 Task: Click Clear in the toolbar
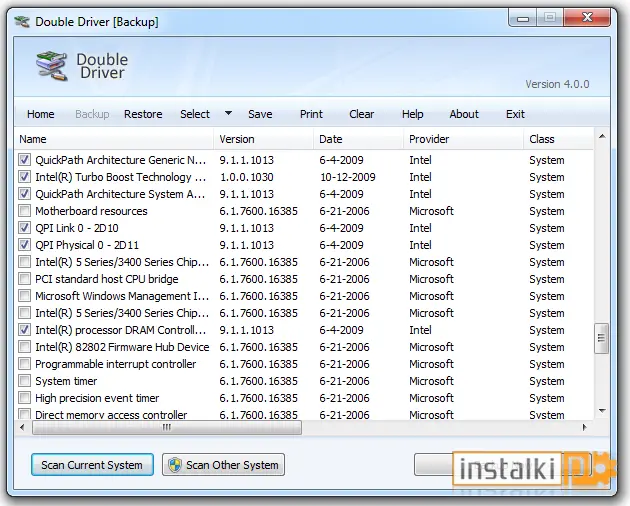pyautogui.click(x=362, y=114)
